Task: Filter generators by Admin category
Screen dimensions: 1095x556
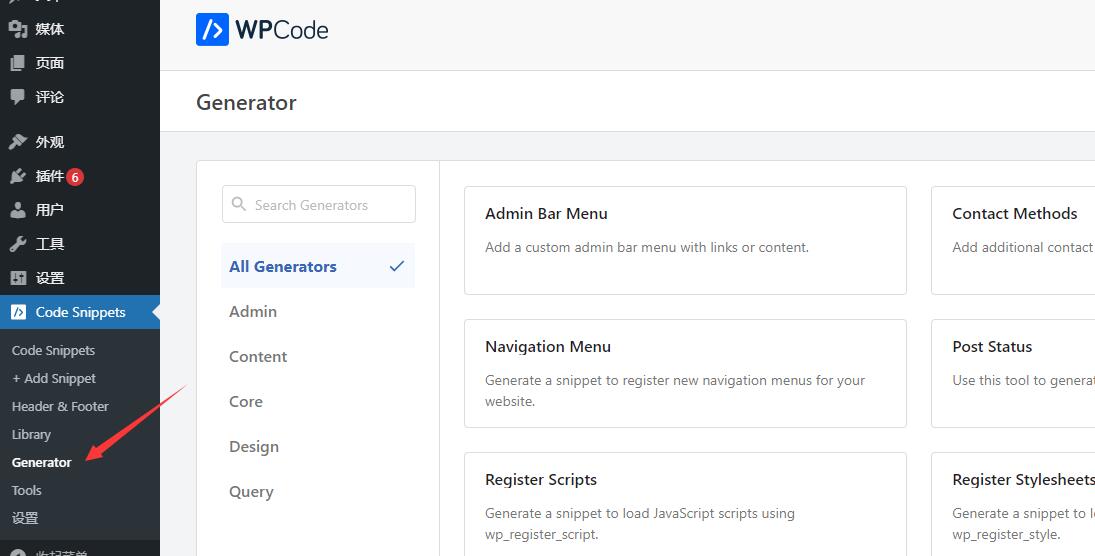Action: click(x=253, y=312)
